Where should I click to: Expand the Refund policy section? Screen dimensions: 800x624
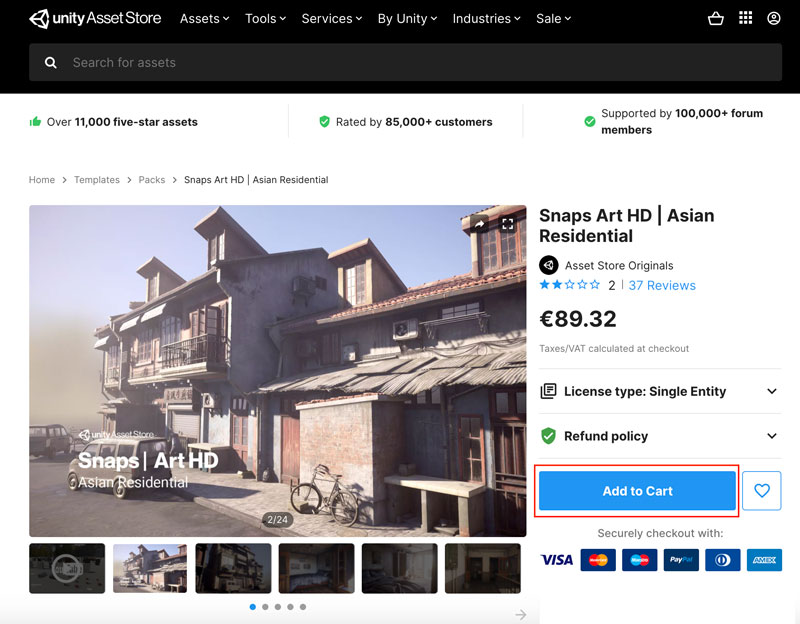pyautogui.click(x=660, y=436)
